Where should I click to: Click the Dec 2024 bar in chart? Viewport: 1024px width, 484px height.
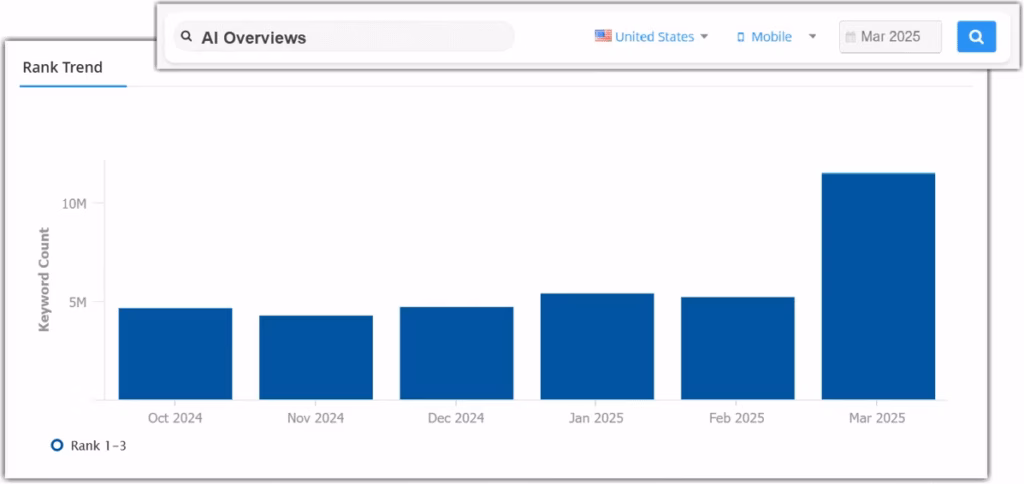coord(456,353)
